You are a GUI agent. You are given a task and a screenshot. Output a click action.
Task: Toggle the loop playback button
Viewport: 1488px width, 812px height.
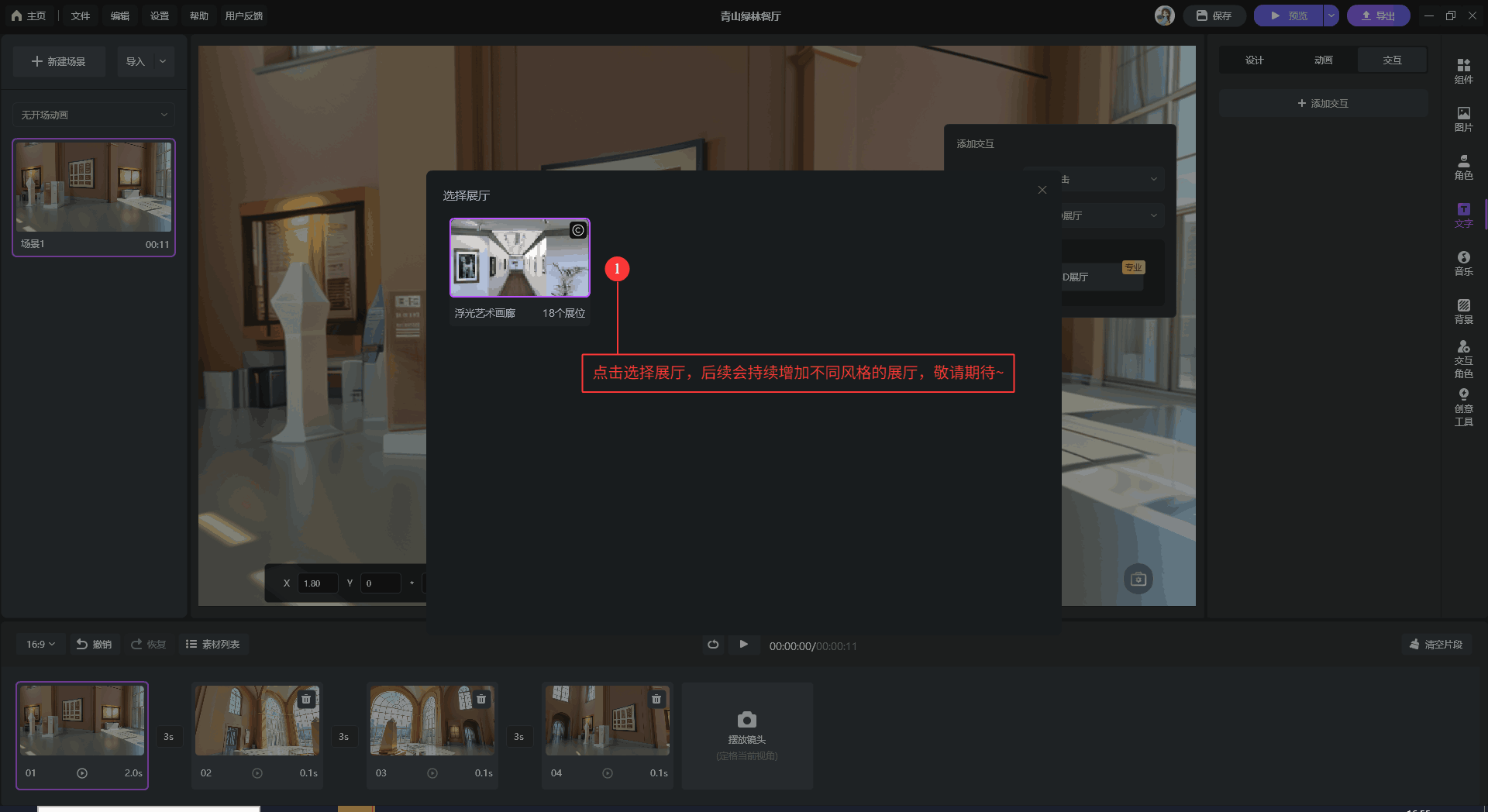click(x=713, y=645)
